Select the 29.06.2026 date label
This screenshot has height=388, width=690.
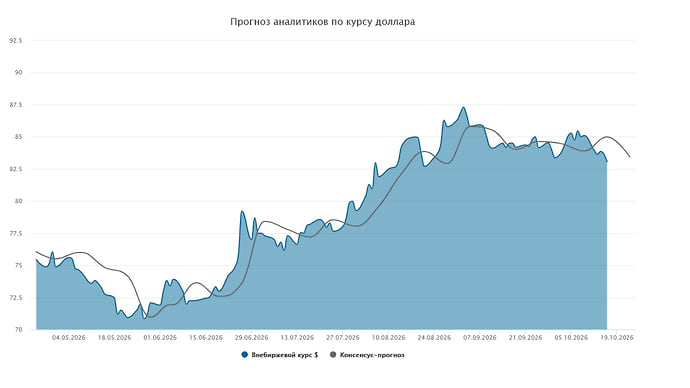point(252,338)
